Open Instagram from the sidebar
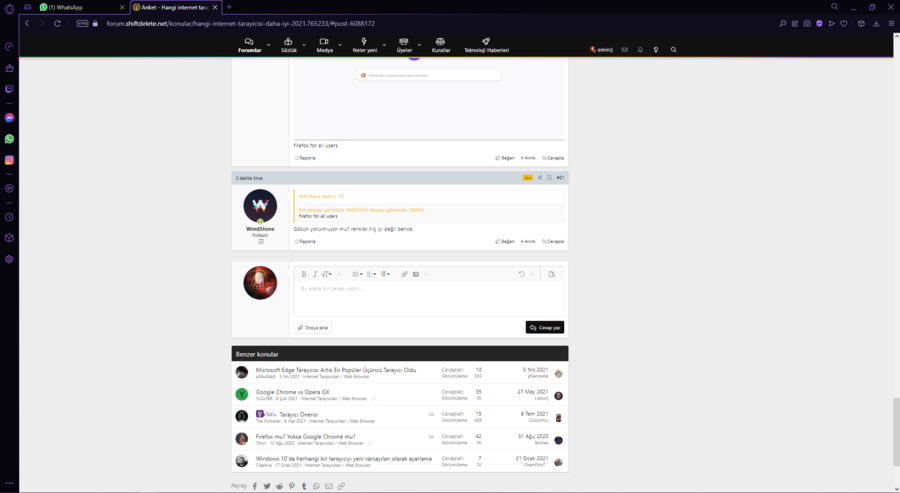Screen dimensions: 900x493 tap(9, 160)
